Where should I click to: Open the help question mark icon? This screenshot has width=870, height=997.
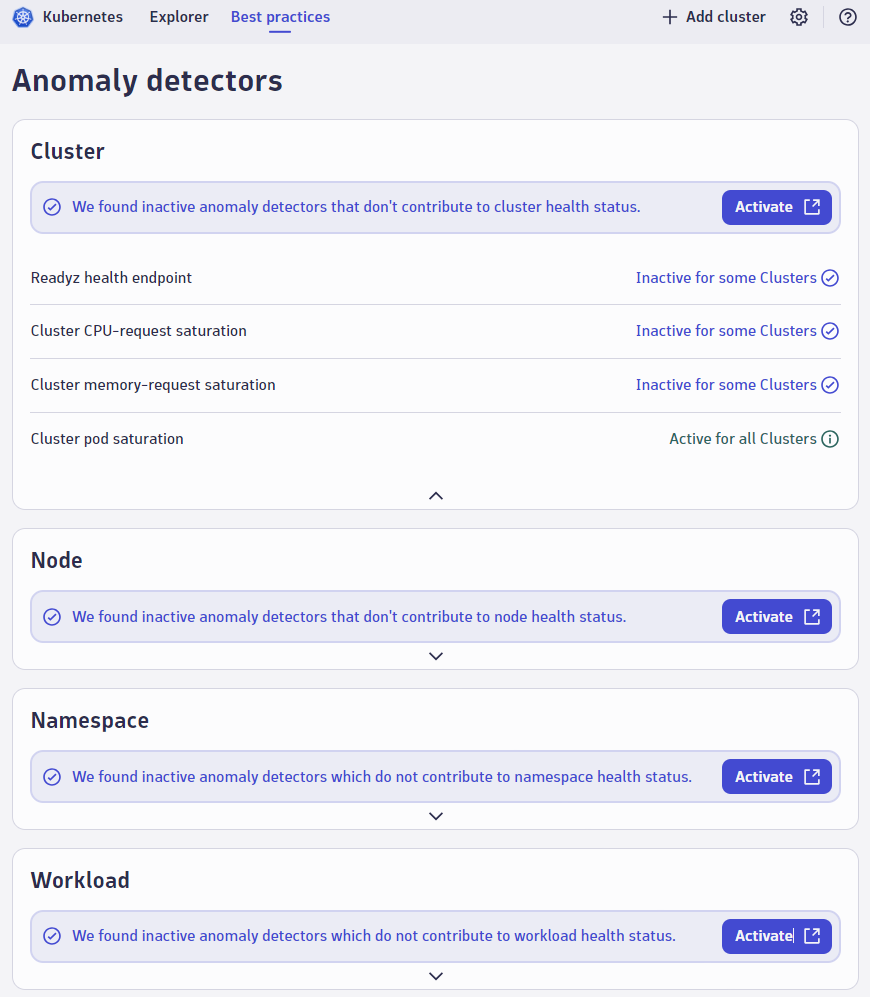848,17
